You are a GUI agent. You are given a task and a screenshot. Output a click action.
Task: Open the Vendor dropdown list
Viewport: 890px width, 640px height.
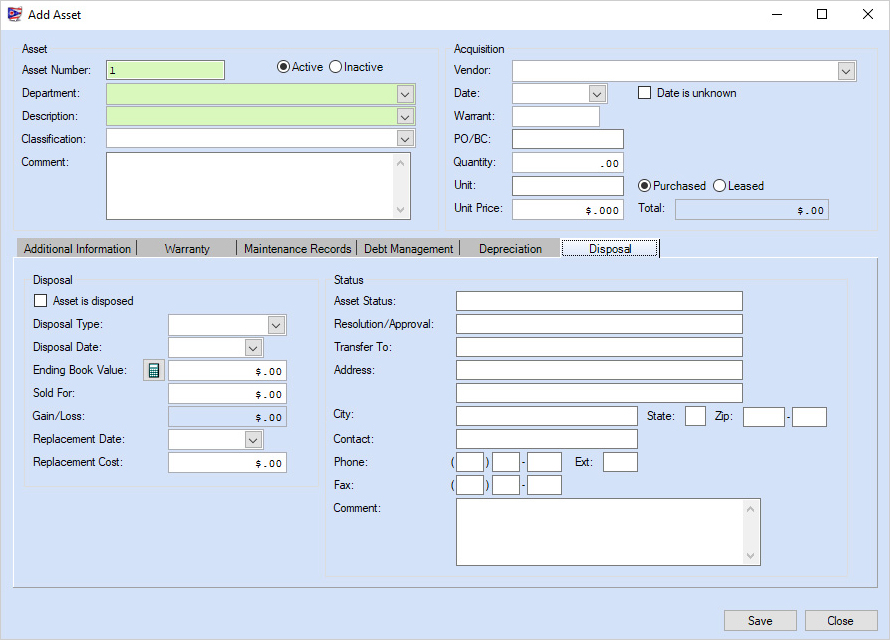(x=846, y=71)
